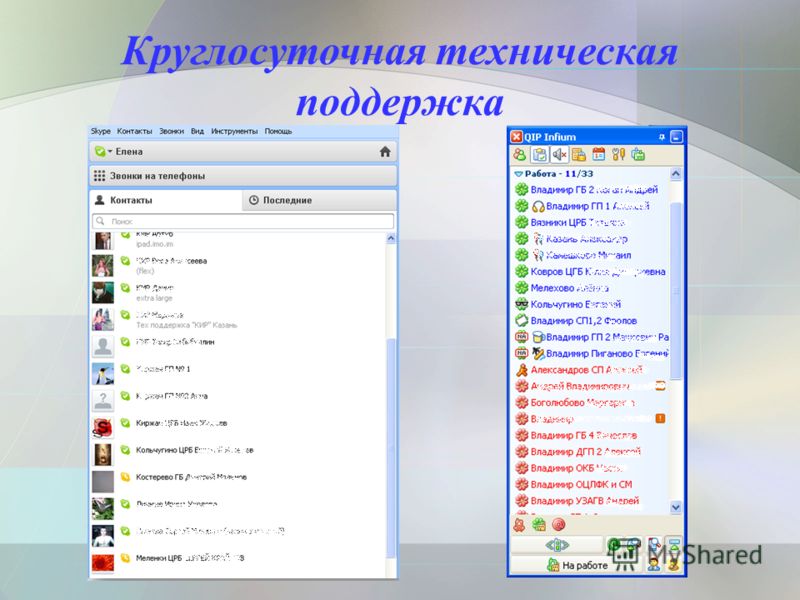
Task: Click the green flower lock icon at QIP bottom
Action: pyautogui.click(x=539, y=525)
